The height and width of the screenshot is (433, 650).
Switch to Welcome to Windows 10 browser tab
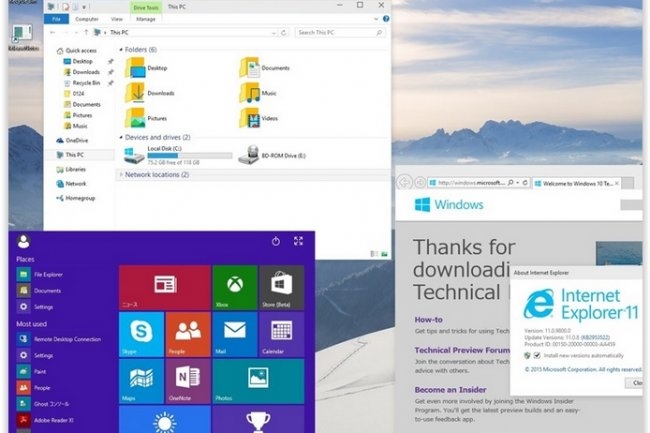(x=577, y=183)
